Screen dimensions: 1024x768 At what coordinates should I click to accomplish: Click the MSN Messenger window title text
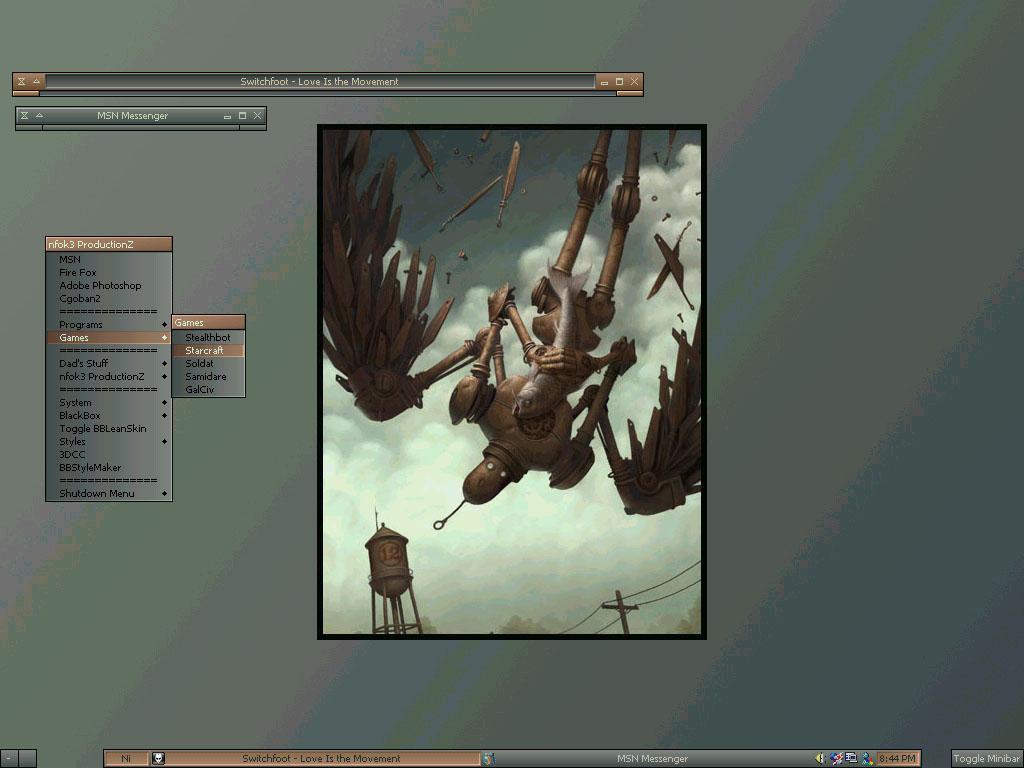[133, 116]
